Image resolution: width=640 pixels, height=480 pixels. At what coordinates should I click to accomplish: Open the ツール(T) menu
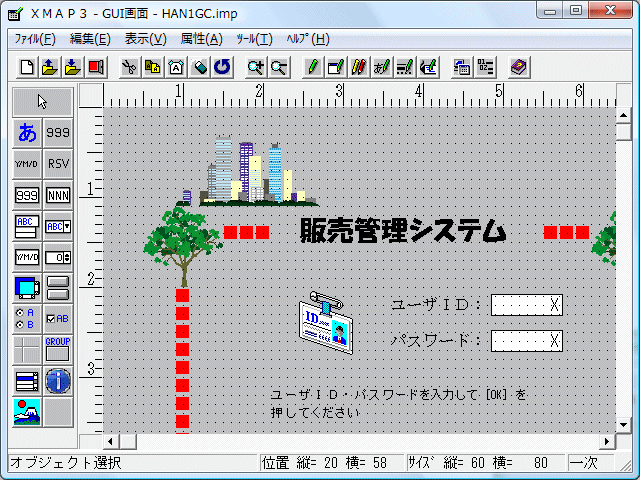pyautogui.click(x=254, y=39)
